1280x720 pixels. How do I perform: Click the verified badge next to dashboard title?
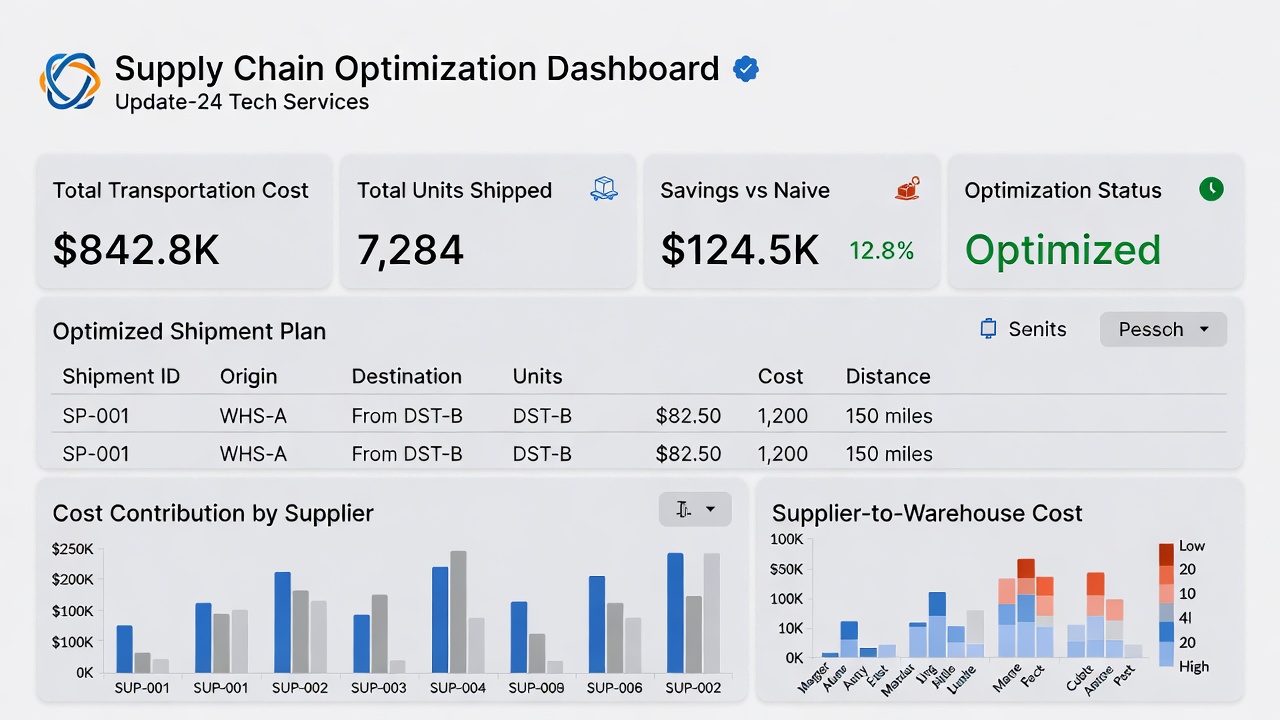[x=746, y=68]
